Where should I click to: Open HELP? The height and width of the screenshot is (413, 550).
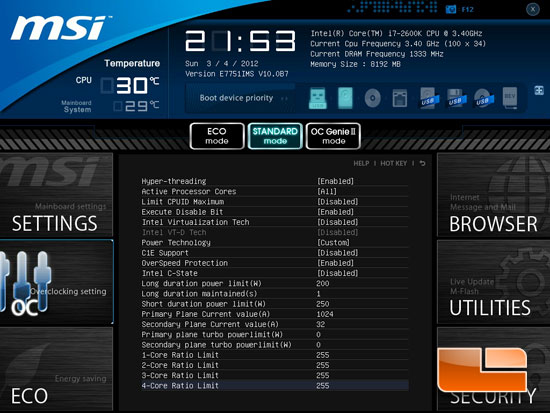click(x=361, y=164)
